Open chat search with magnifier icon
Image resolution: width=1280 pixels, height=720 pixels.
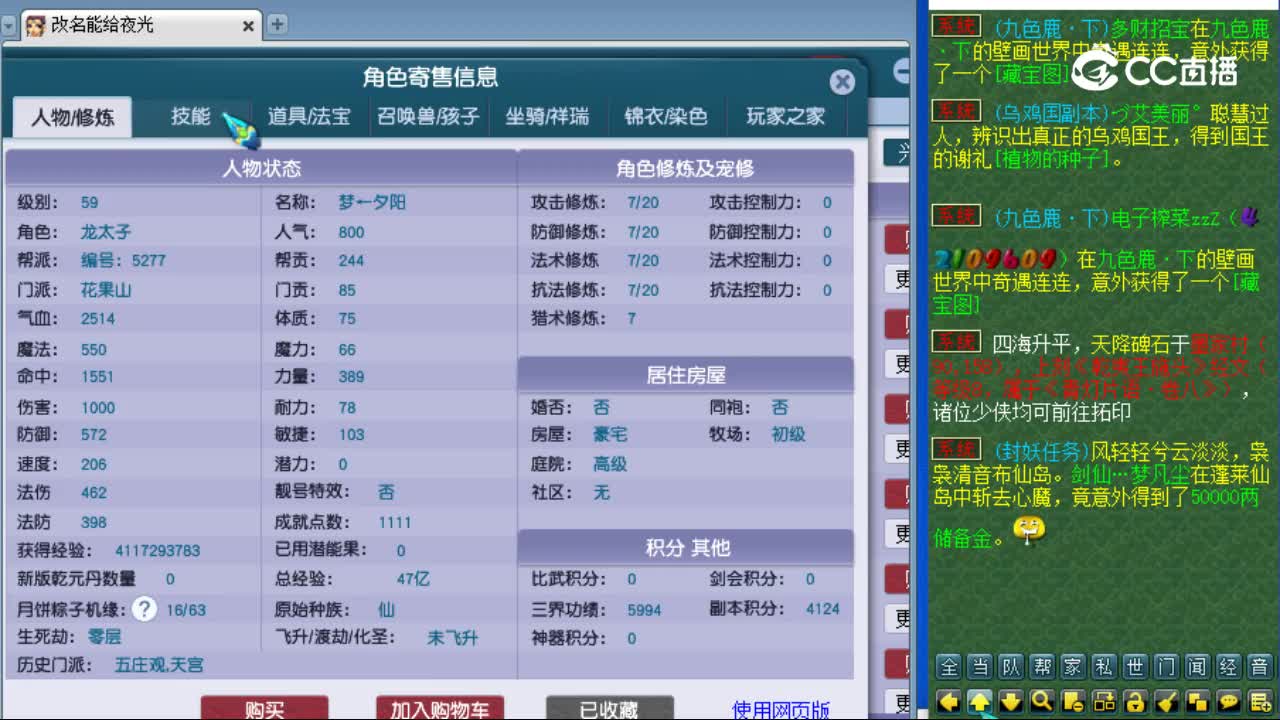(1042, 701)
